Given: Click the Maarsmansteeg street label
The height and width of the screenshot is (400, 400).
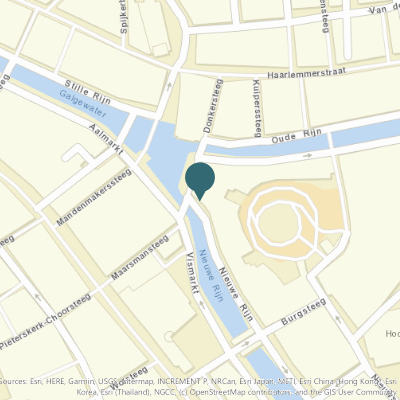Looking at the screenshot, I should point(140,257).
